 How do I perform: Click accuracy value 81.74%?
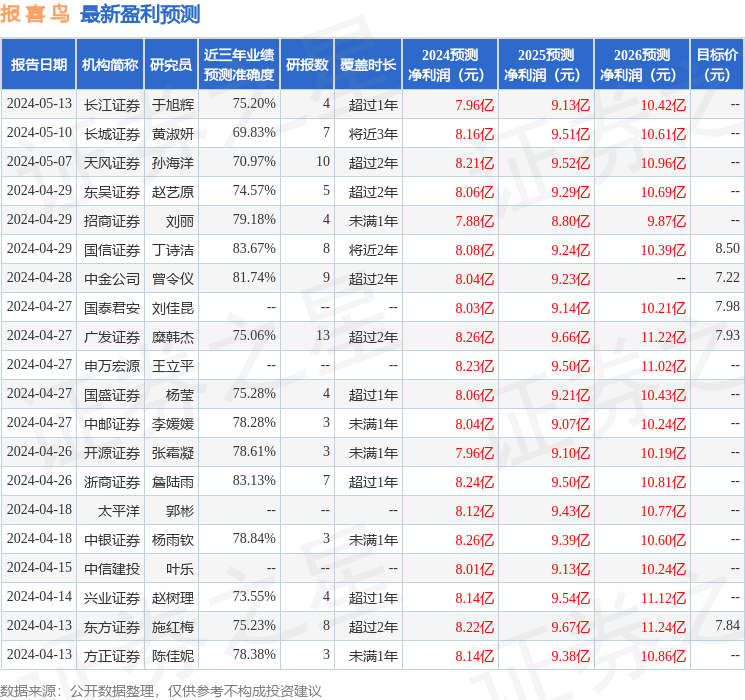coord(254,277)
